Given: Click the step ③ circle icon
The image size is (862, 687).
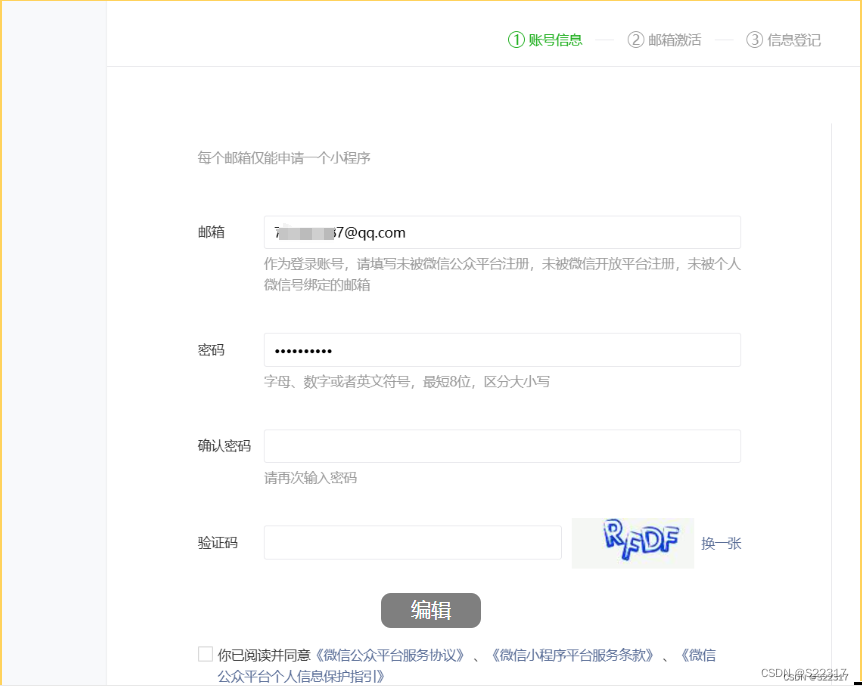Looking at the screenshot, I should tap(753, 40).
